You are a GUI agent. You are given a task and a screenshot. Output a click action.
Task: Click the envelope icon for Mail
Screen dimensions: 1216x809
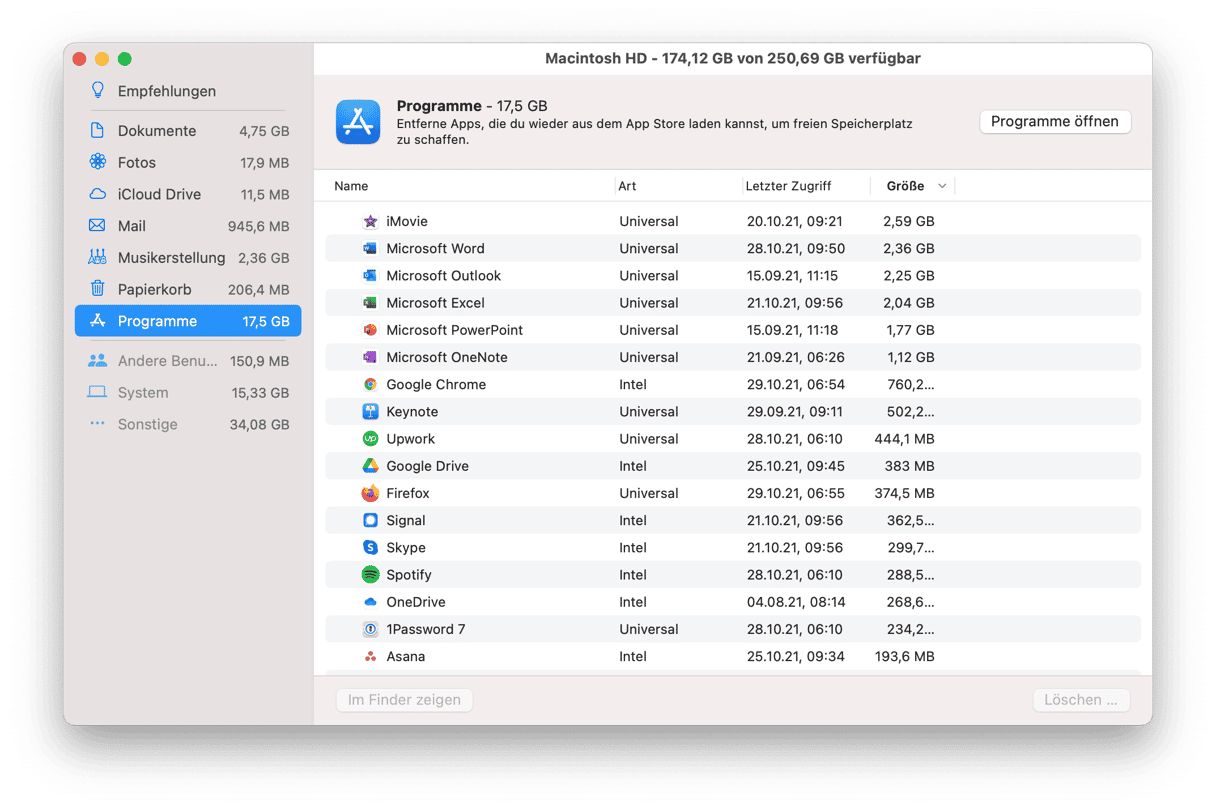point(97,226)
